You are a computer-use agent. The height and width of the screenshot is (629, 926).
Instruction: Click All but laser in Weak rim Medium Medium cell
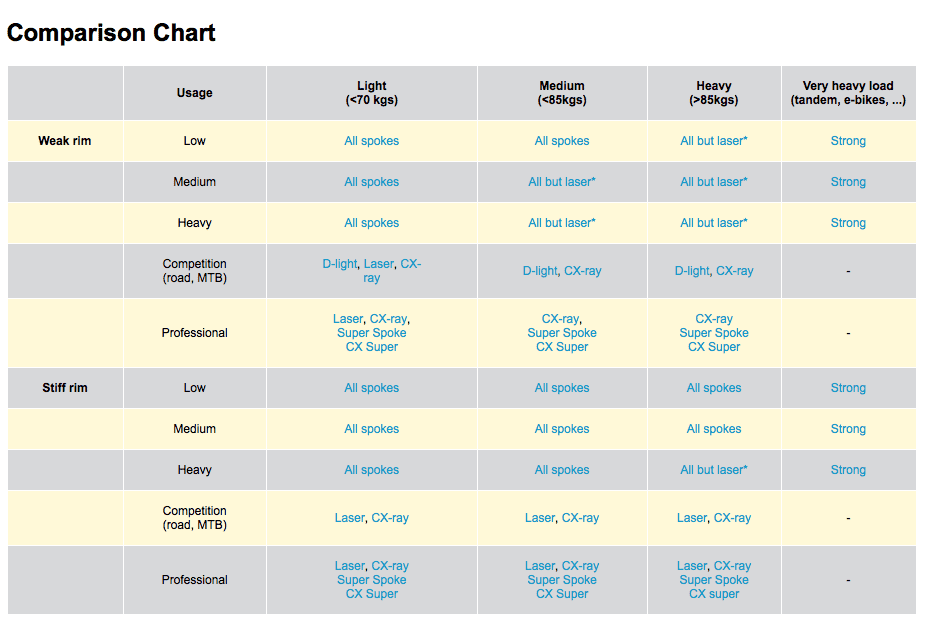coord(562,182)
